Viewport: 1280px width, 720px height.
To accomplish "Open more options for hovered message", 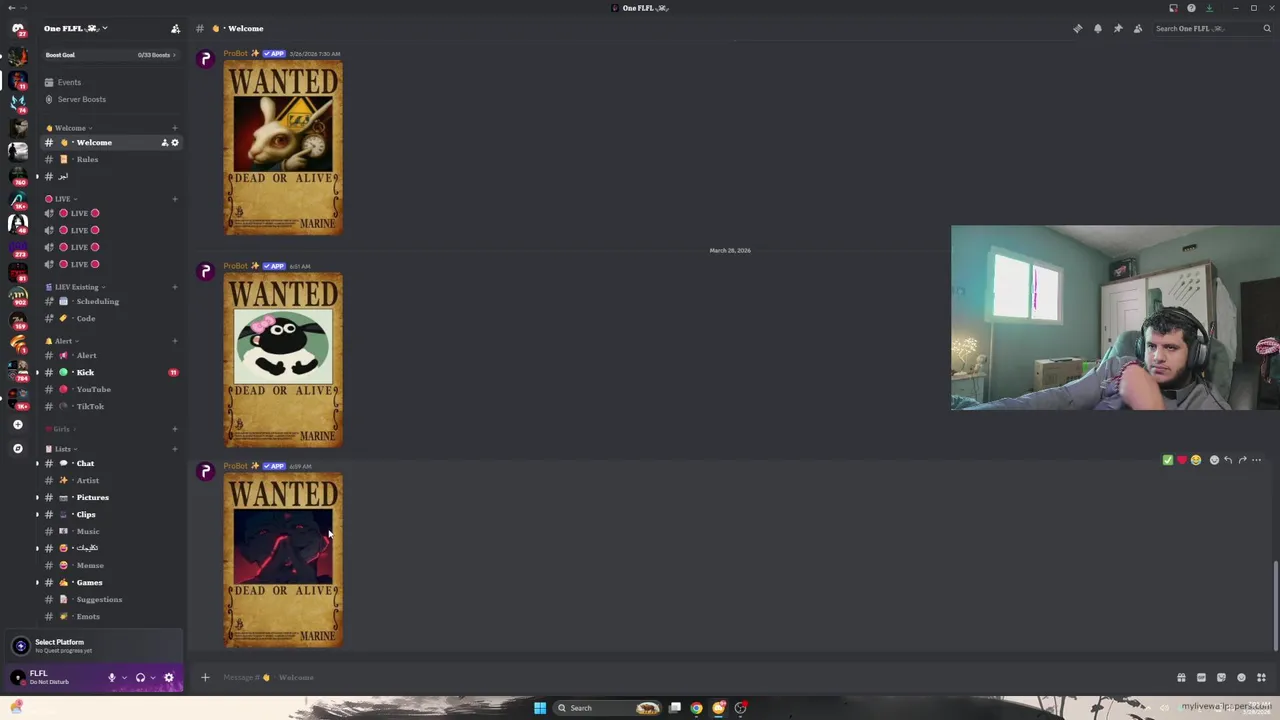I will (1256, 460).
